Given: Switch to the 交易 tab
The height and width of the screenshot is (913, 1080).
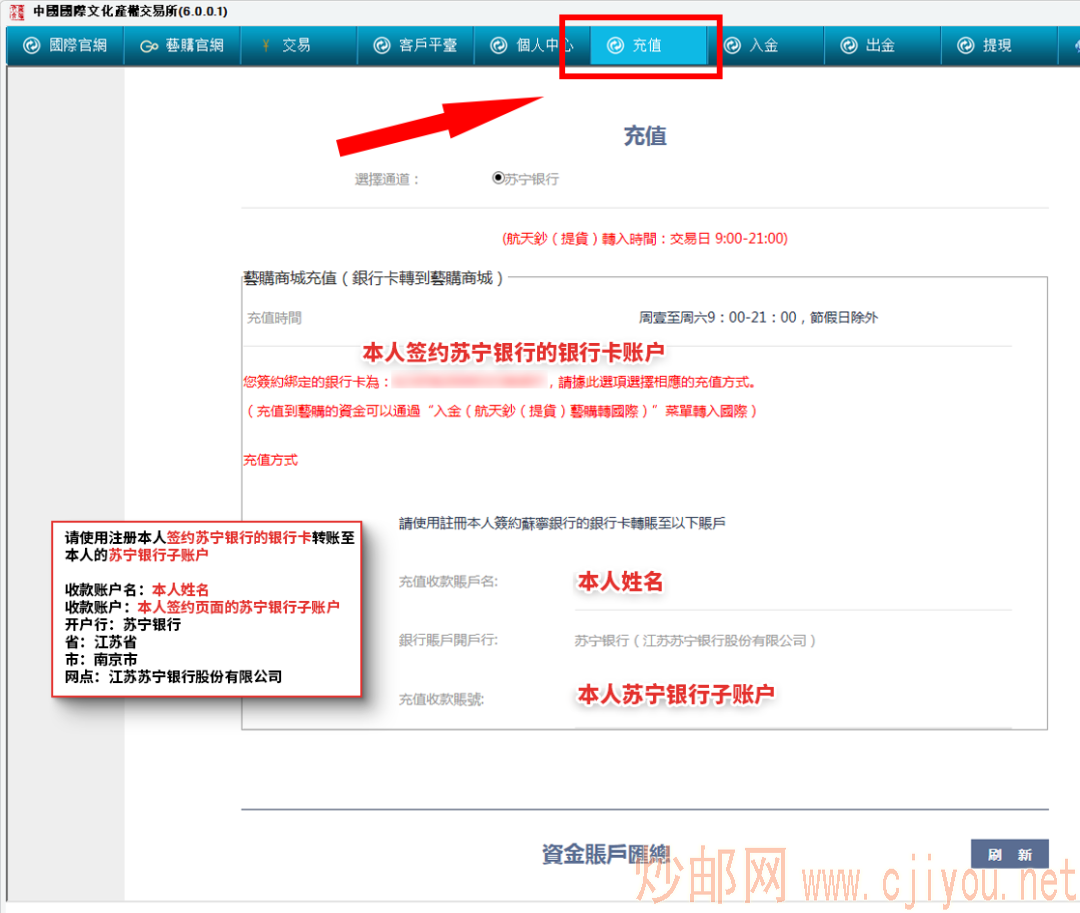Looking at the screenshot, I should click(x=299, y=45).
